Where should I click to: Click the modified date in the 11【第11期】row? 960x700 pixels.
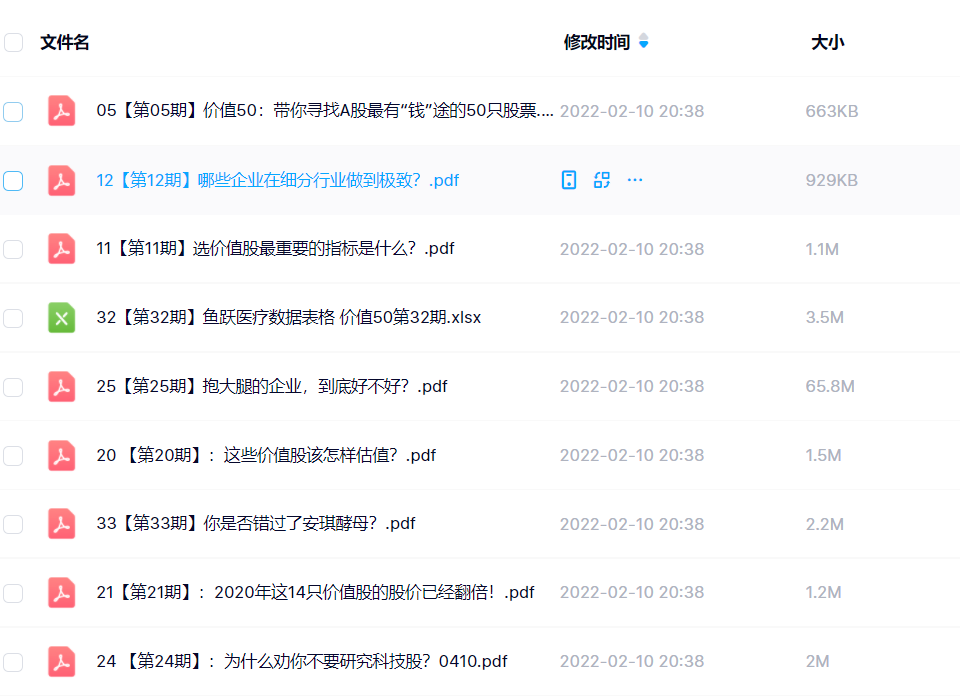coord(632,249)
